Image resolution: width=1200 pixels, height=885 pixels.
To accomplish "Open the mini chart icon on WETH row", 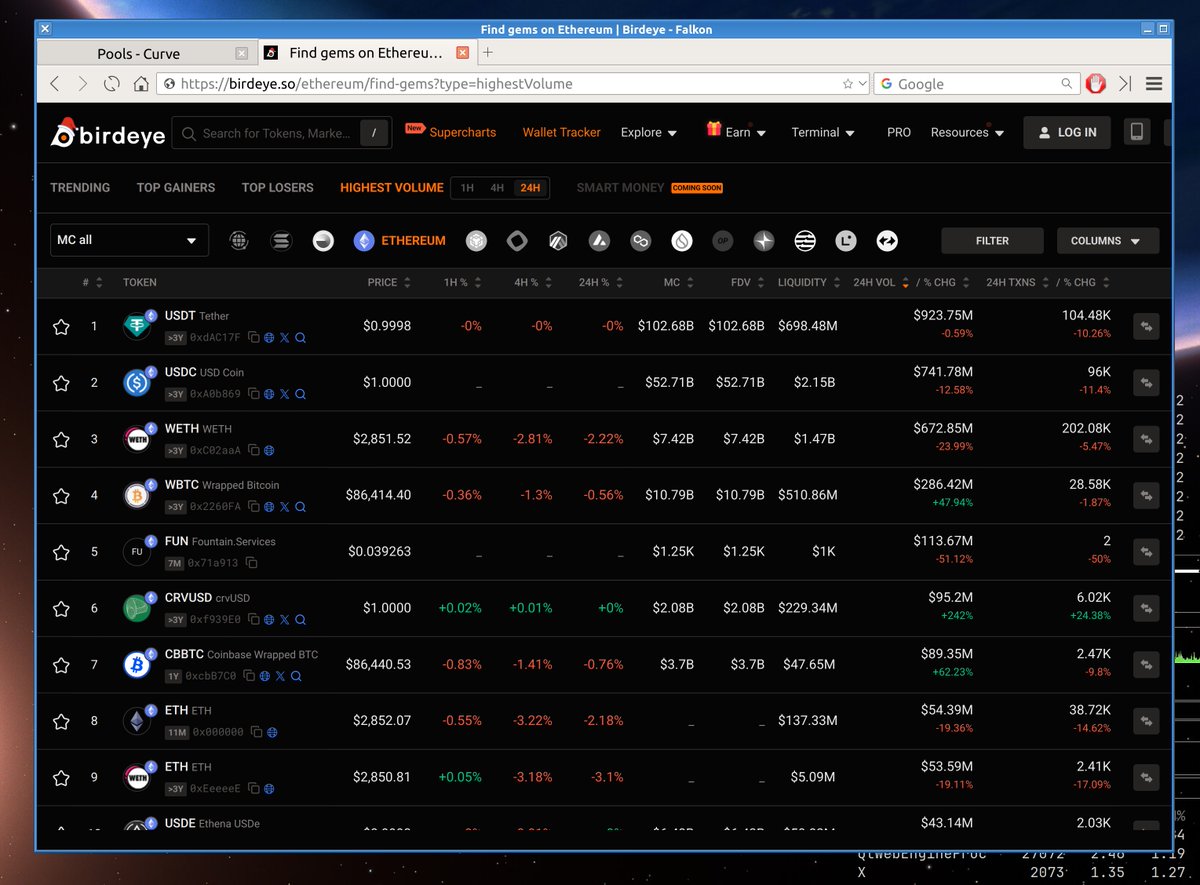I will pos(1146,439).
